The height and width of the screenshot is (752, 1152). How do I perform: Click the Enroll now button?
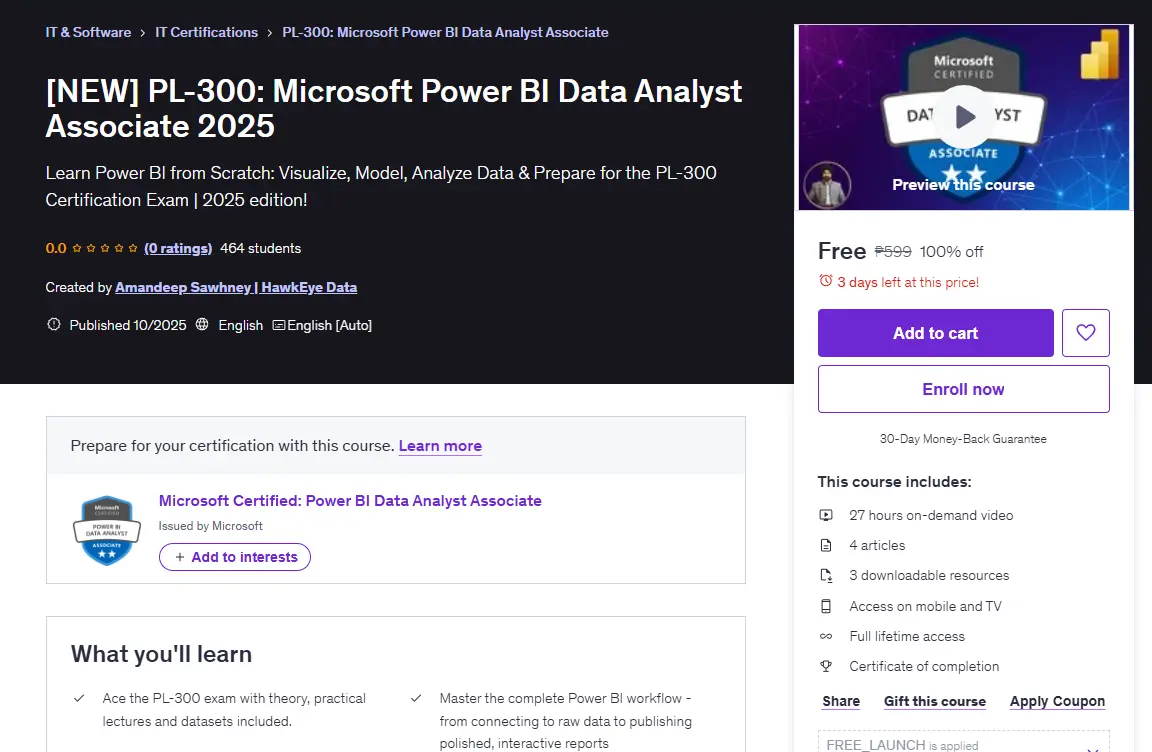coord(963,389)
